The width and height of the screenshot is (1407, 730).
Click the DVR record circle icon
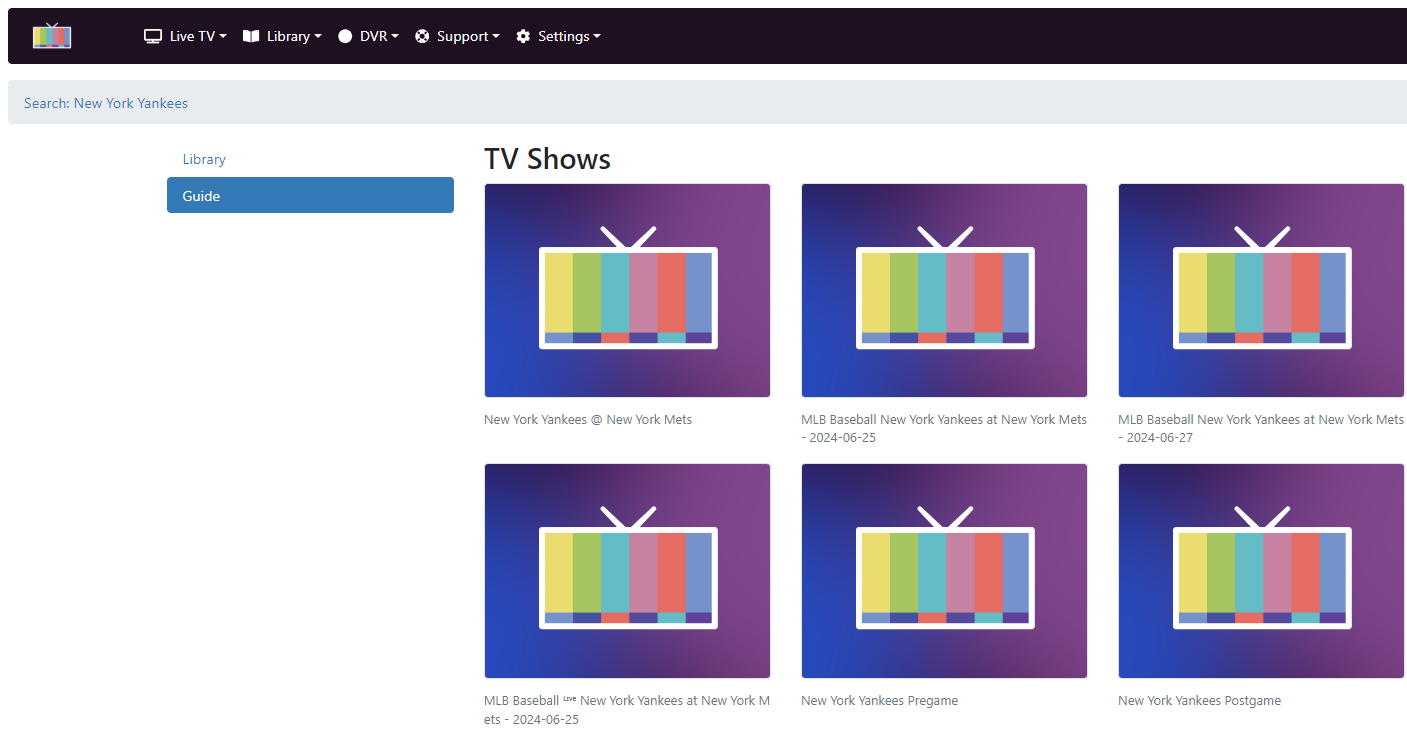345,36
